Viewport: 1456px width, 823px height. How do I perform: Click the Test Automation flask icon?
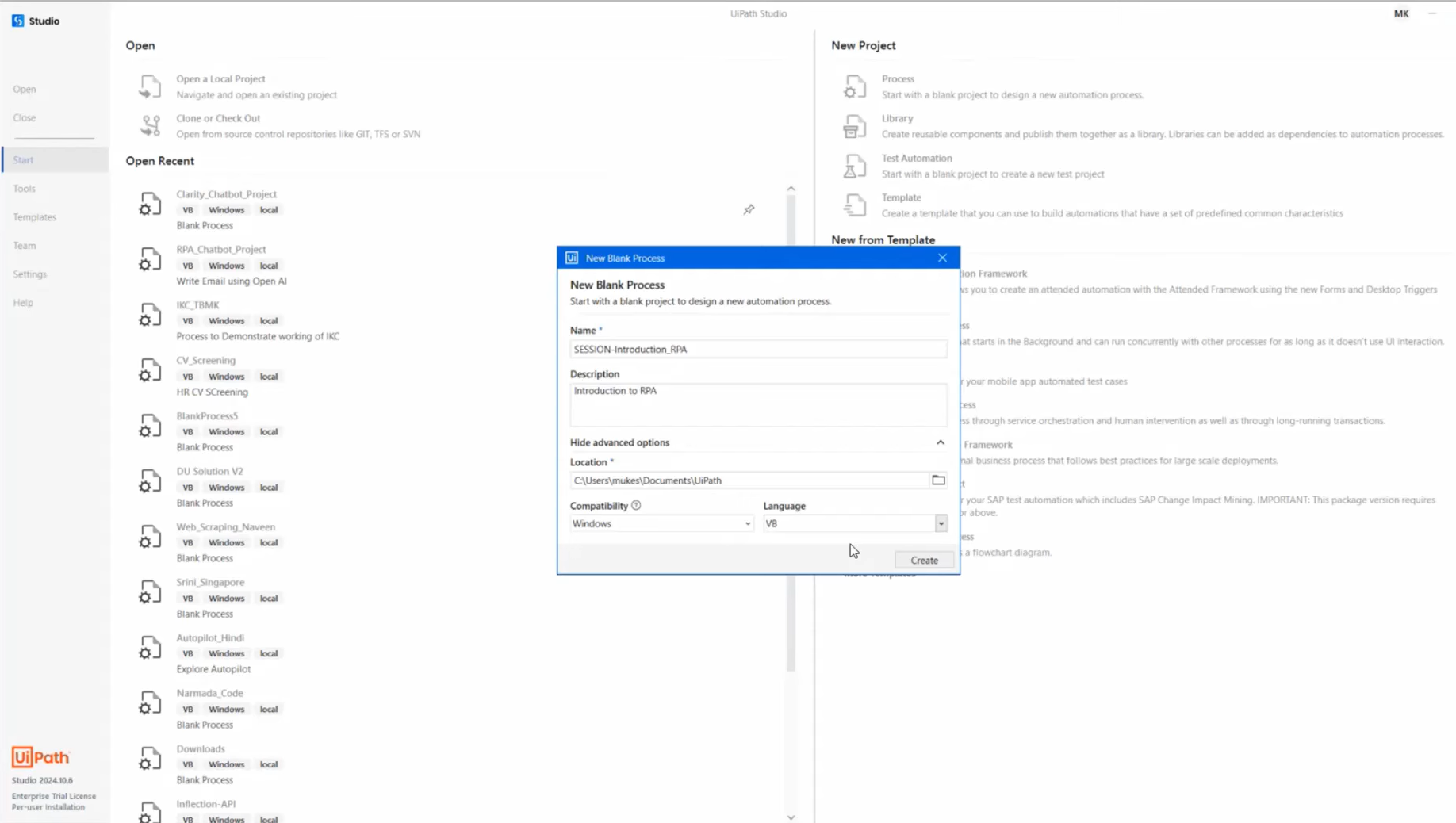[x=854, y=166]
